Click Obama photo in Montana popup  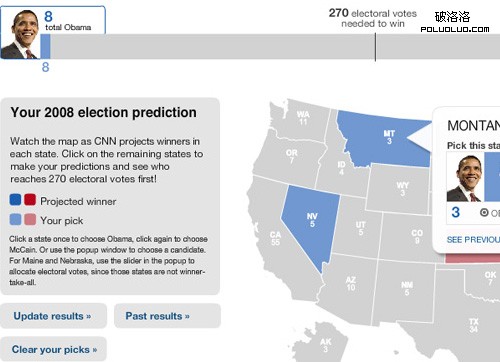466,177
